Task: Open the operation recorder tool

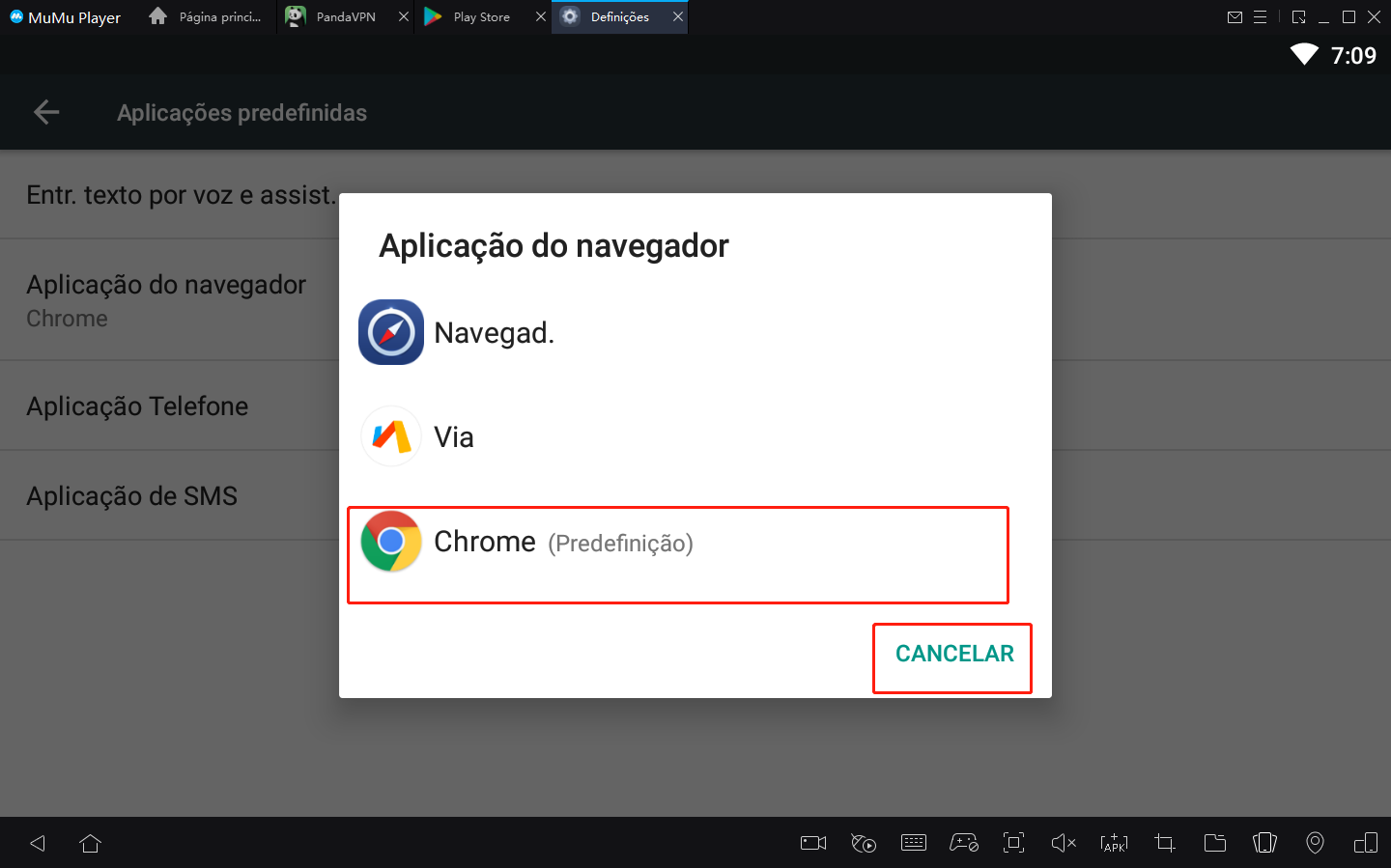Action: click(864, 842)
